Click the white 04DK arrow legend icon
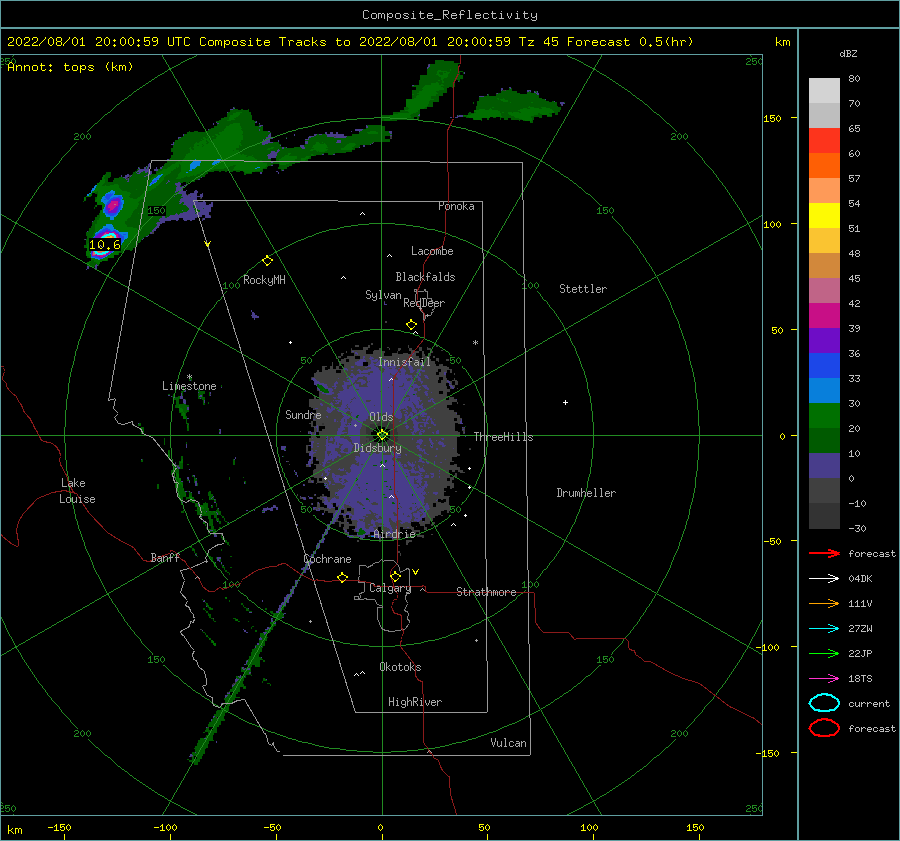900x841 pixels. point(824,579)
